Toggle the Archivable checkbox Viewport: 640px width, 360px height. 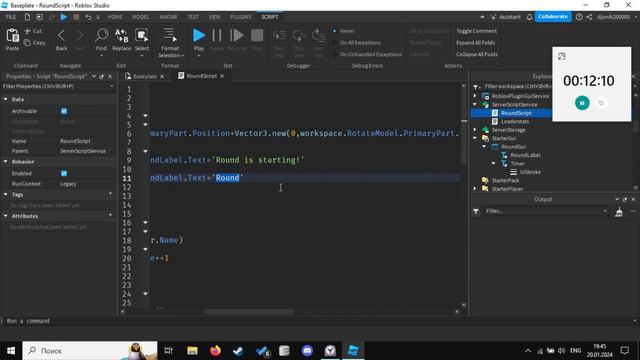[64, 111]
